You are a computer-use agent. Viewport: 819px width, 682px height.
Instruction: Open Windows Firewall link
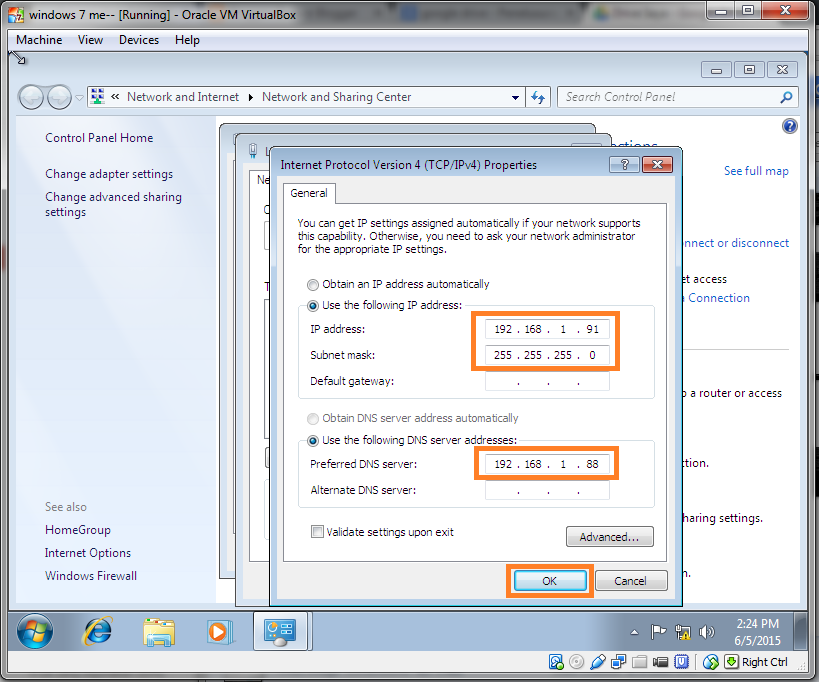coord(91,576)
